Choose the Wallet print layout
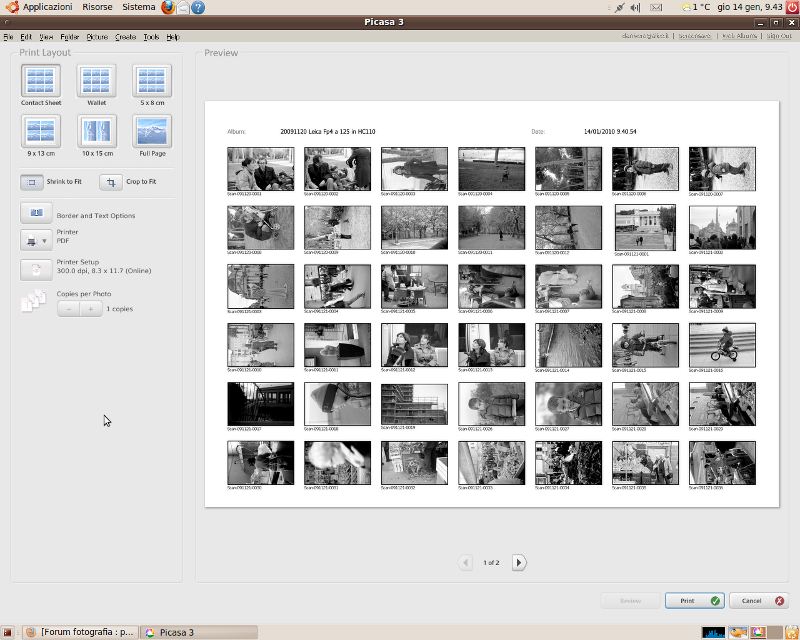 pos(96,81)
